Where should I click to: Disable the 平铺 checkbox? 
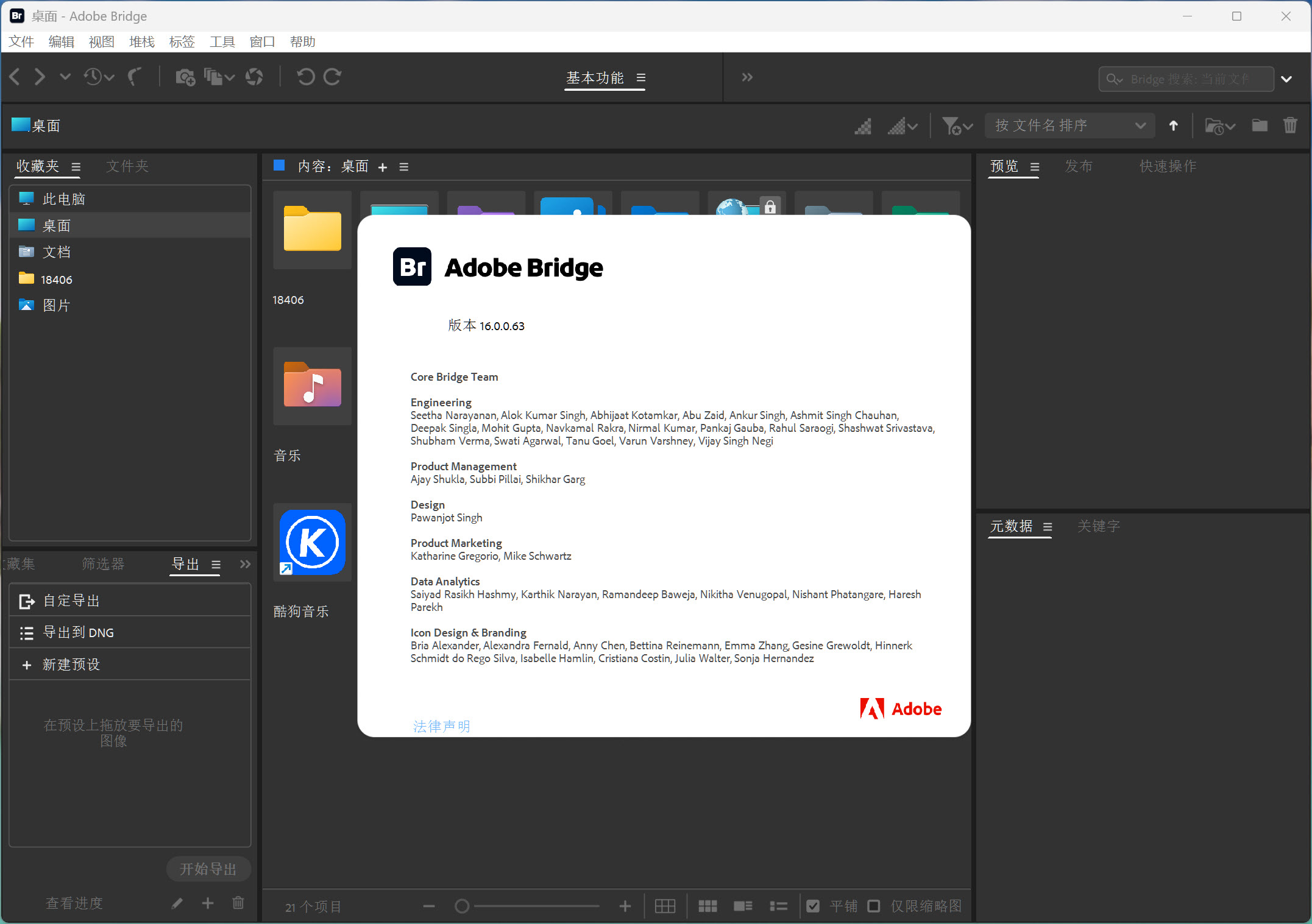point(813,906)
